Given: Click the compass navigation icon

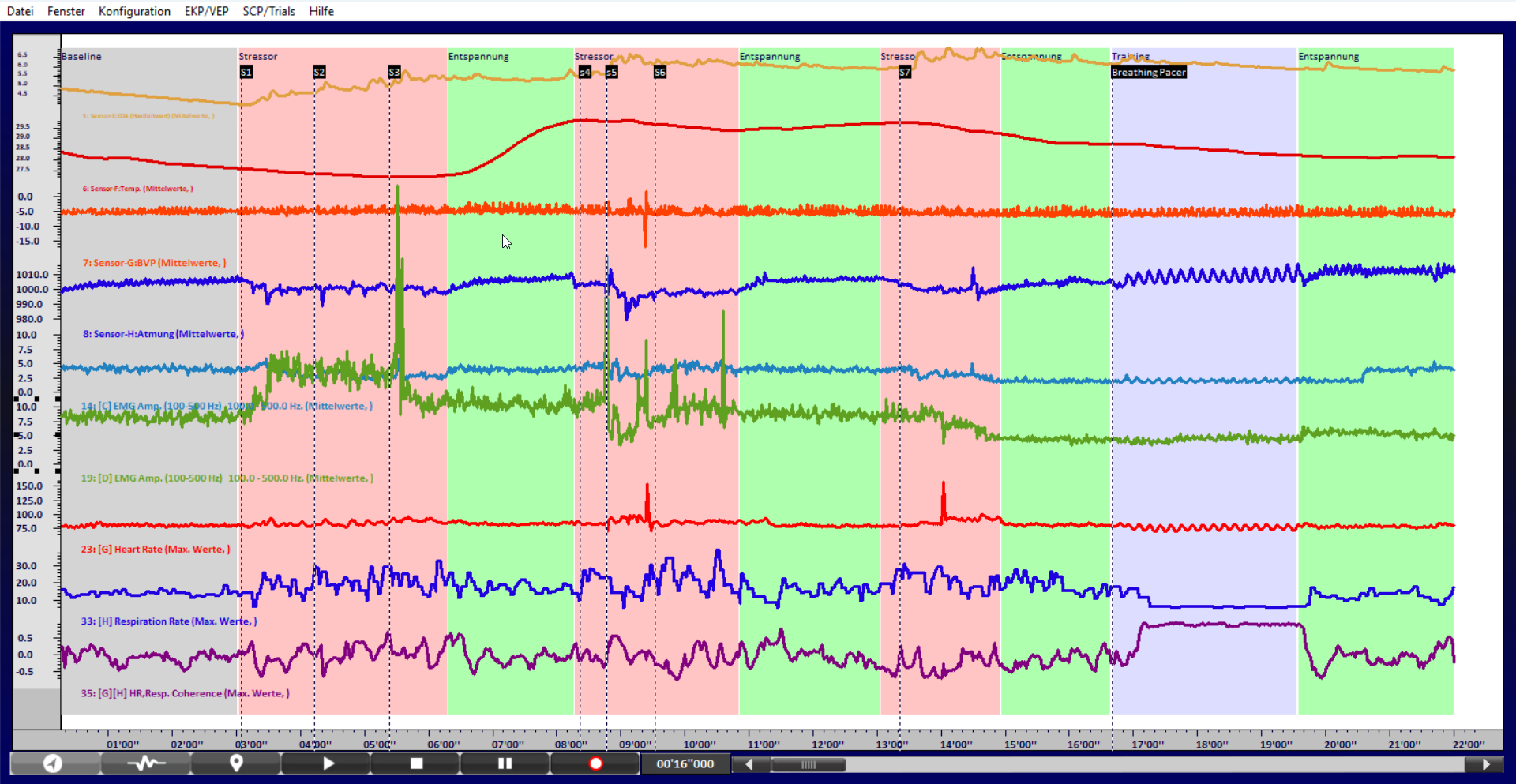Looking at the screenshot, I should point(53,763).
